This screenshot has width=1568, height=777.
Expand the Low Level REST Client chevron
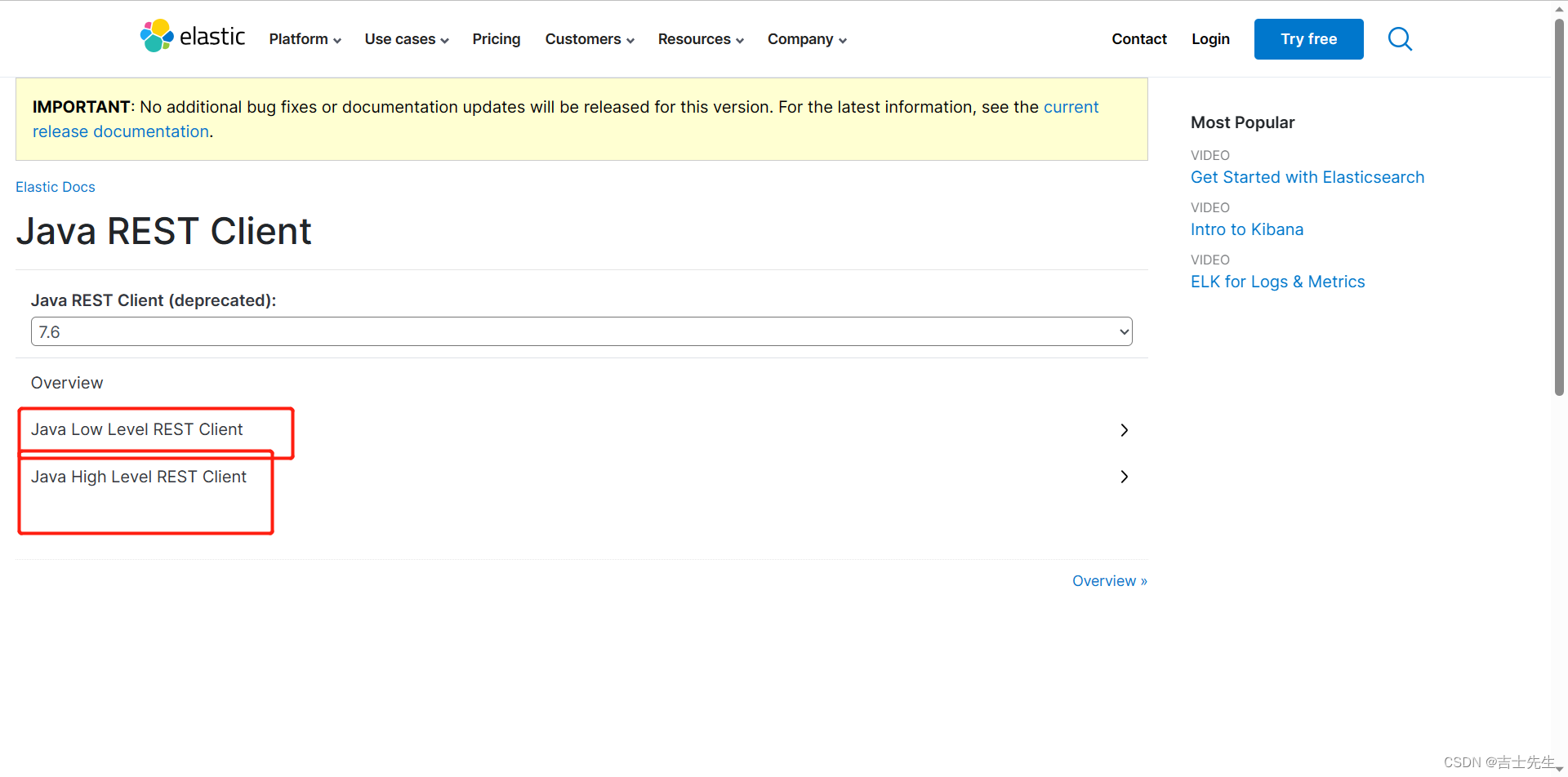tap(1125, 430)
